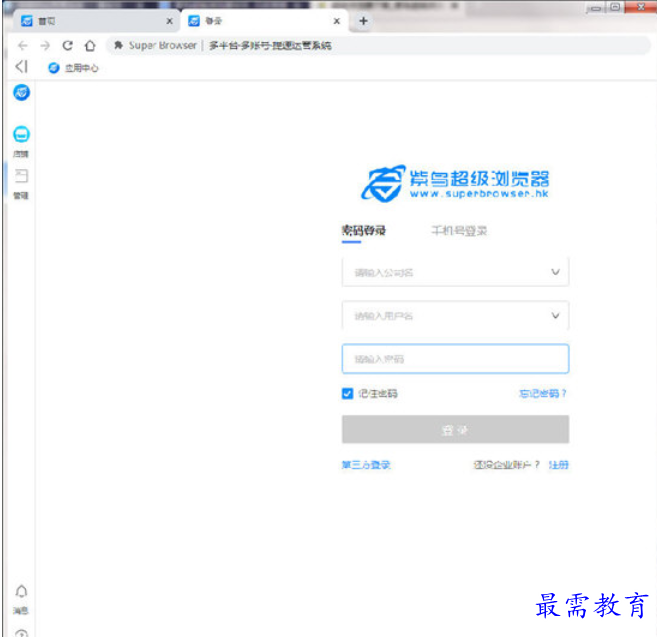Click the address bar with Super Browser text
657x637 pixels.
379,45
